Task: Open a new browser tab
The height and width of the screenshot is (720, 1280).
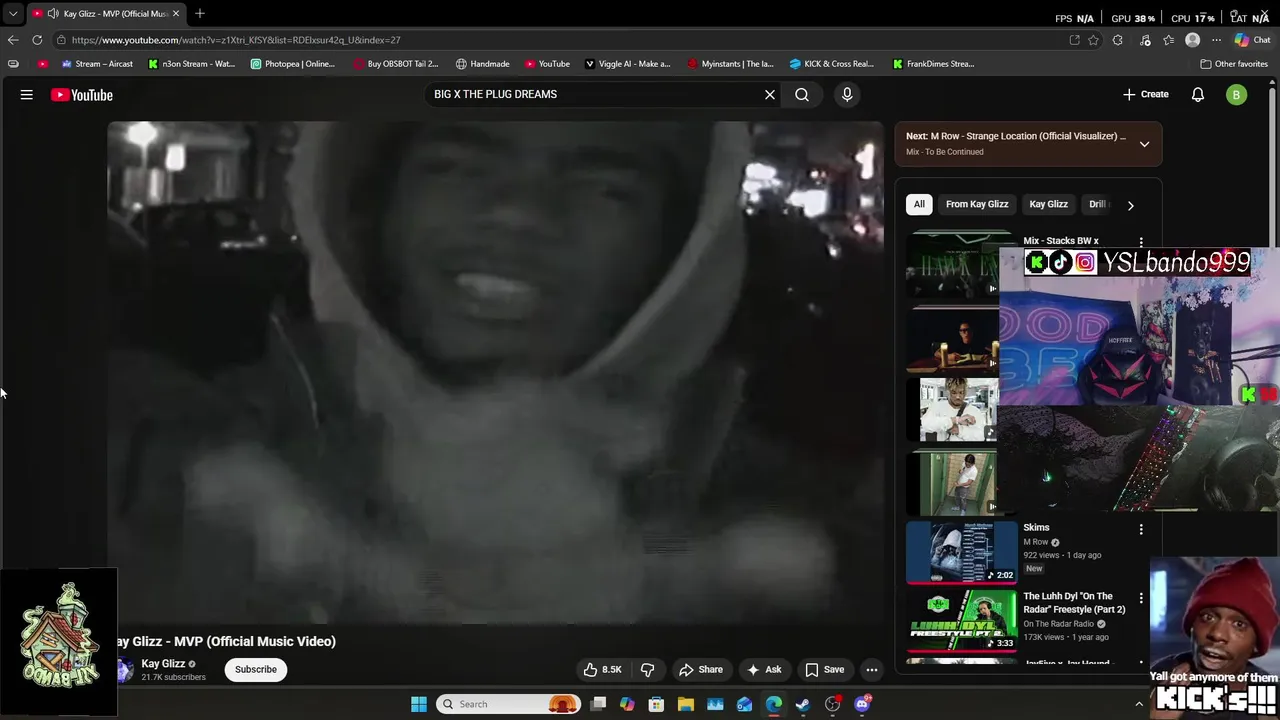Action: [x=200, y=13]
